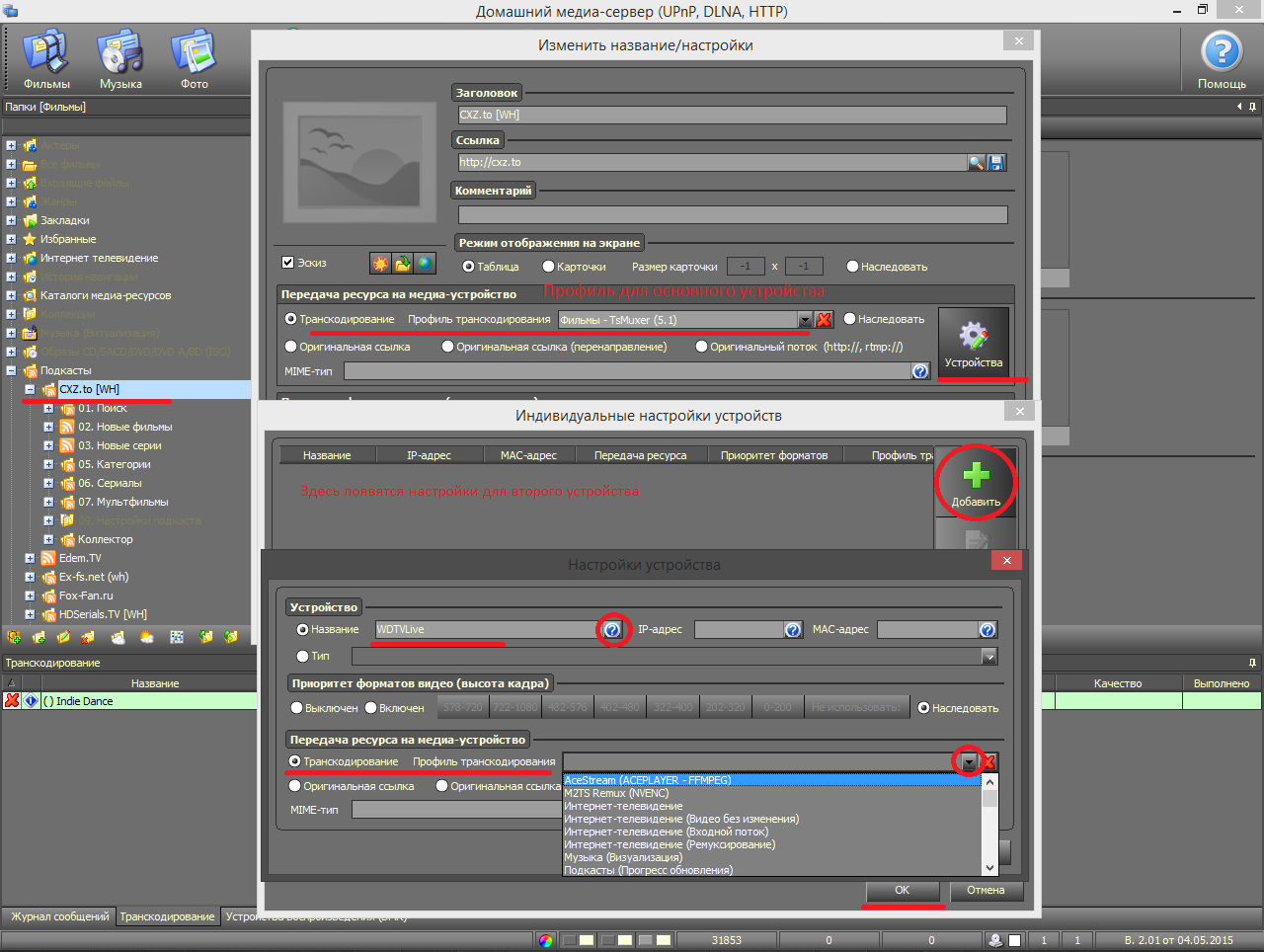The width and height of the screenshot is (1264, 952).
Task: Toggle the Эскиз checkbox
Action: pyautogui.click(x=288, y=263)
